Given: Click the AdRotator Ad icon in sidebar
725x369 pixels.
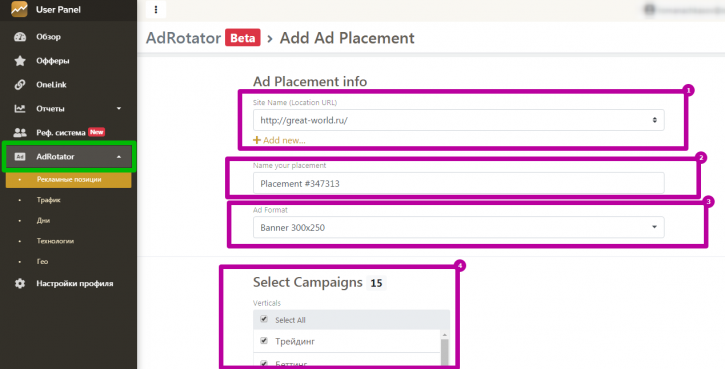Looking at the screenshot, I should (x=20, y=157).
